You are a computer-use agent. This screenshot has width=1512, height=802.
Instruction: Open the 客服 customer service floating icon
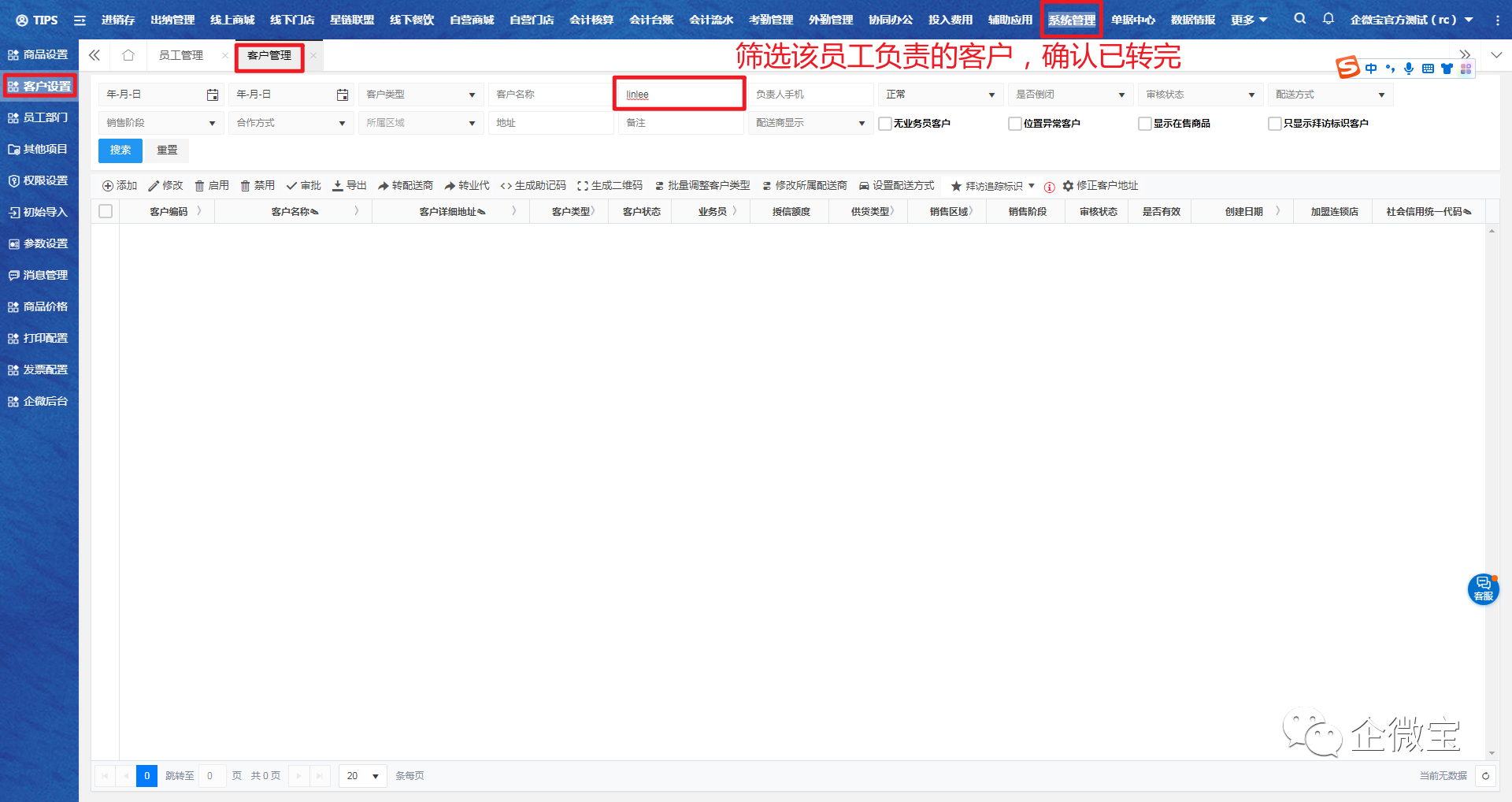tap(1483, 589)
